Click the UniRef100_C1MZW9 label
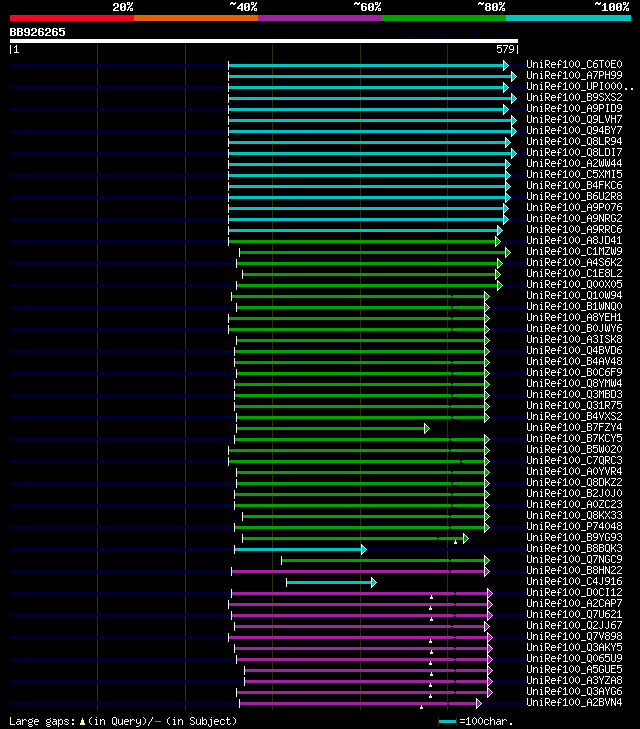Image resolution: width=640 pixels, height=729 pixels. tap(574, 252)
